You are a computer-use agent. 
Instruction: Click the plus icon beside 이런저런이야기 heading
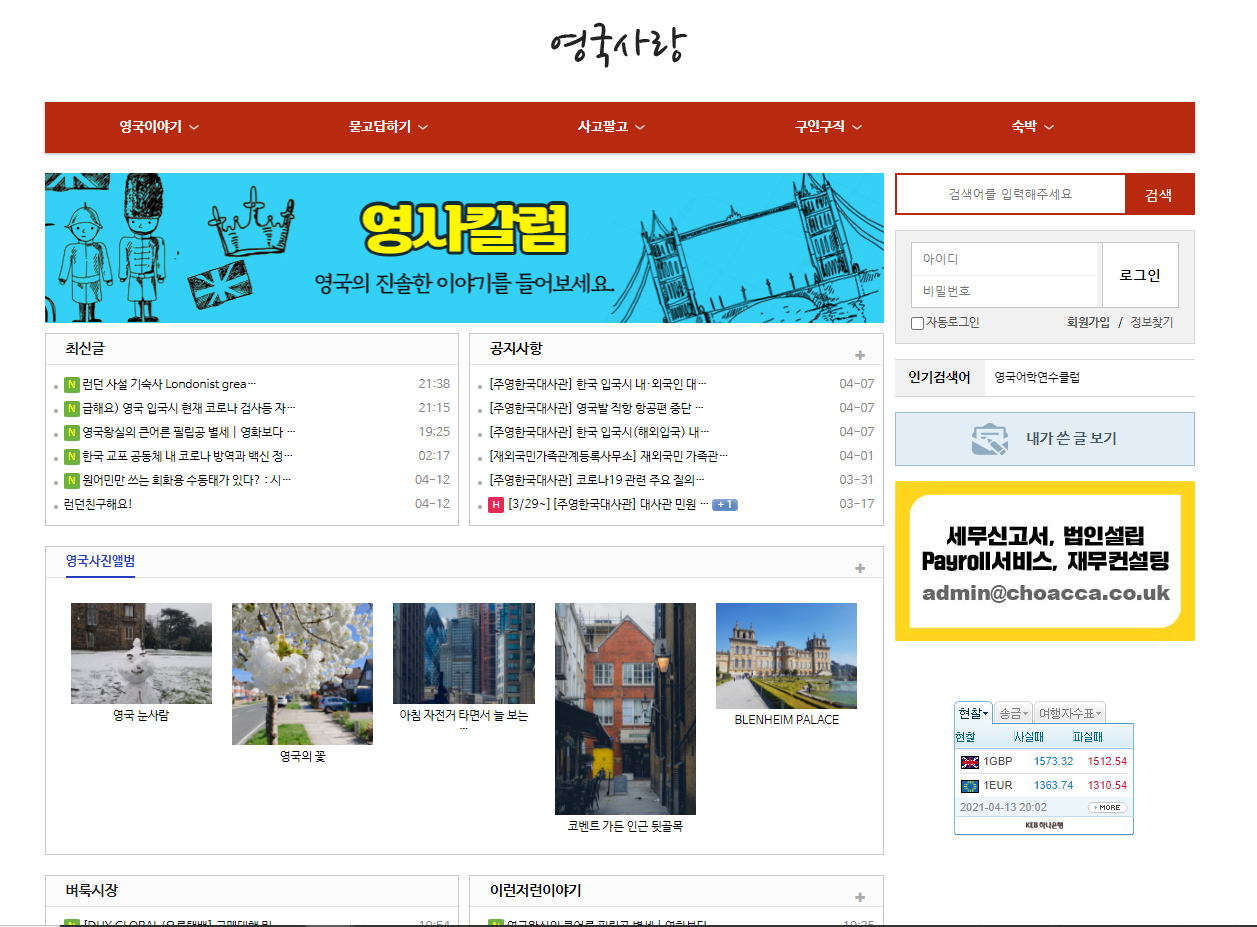[859, 897]
